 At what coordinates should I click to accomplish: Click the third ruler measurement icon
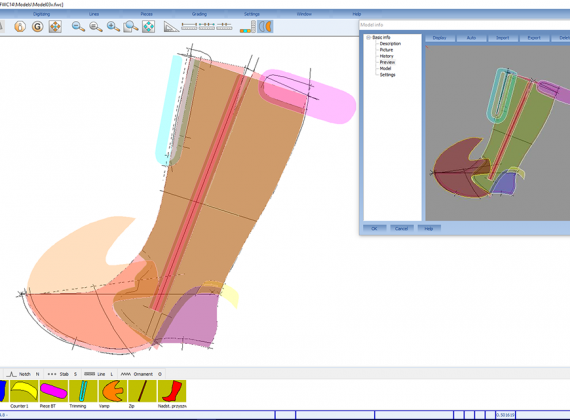(224, 26)
